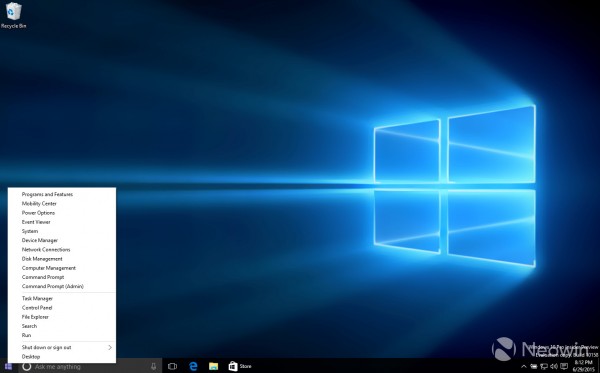This screenshot has width=600, height=373.
Task: Open Control Panel from the menu
Action: click(x=62, y=308)
